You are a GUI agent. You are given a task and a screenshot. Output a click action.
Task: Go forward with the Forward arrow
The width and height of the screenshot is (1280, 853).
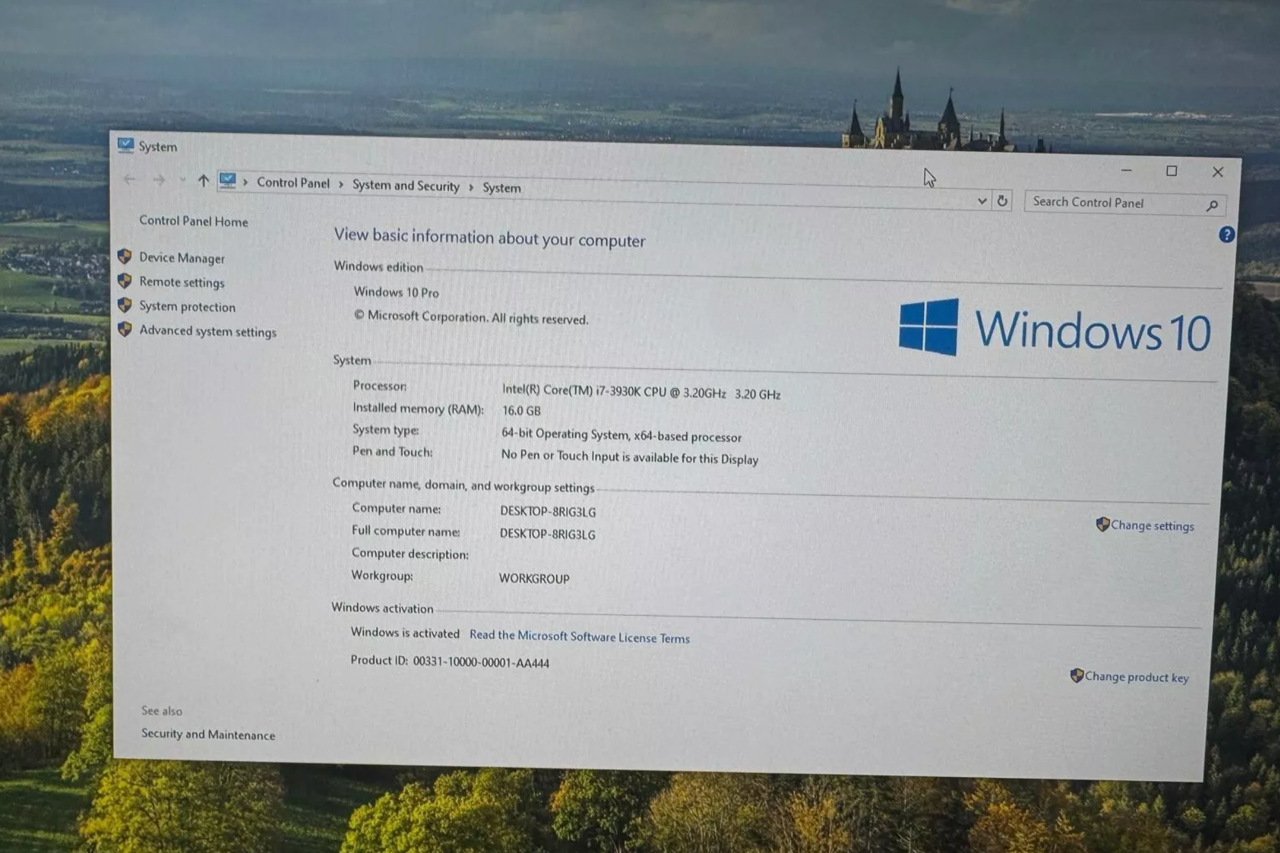point(159,180)
